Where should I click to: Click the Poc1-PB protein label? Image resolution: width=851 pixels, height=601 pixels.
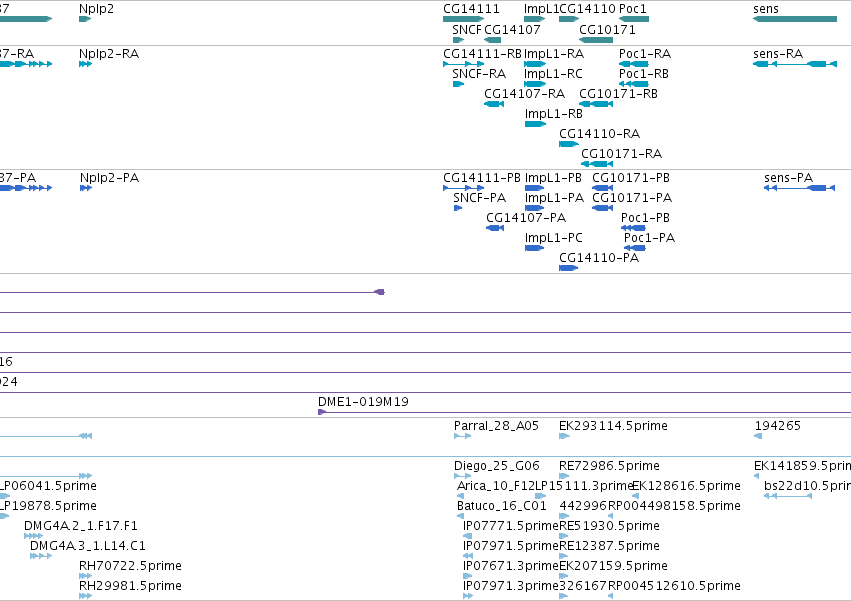coord(646,217)
